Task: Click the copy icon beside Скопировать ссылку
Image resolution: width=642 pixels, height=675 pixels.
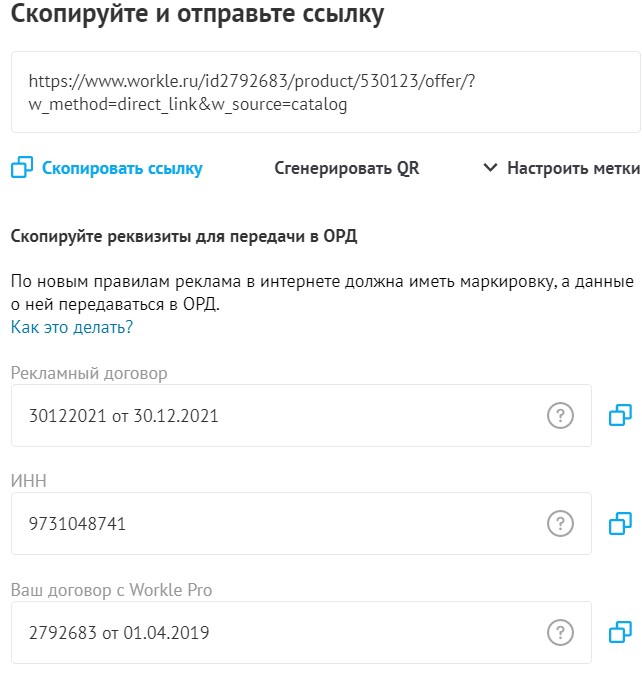Action: click(22, 167)
